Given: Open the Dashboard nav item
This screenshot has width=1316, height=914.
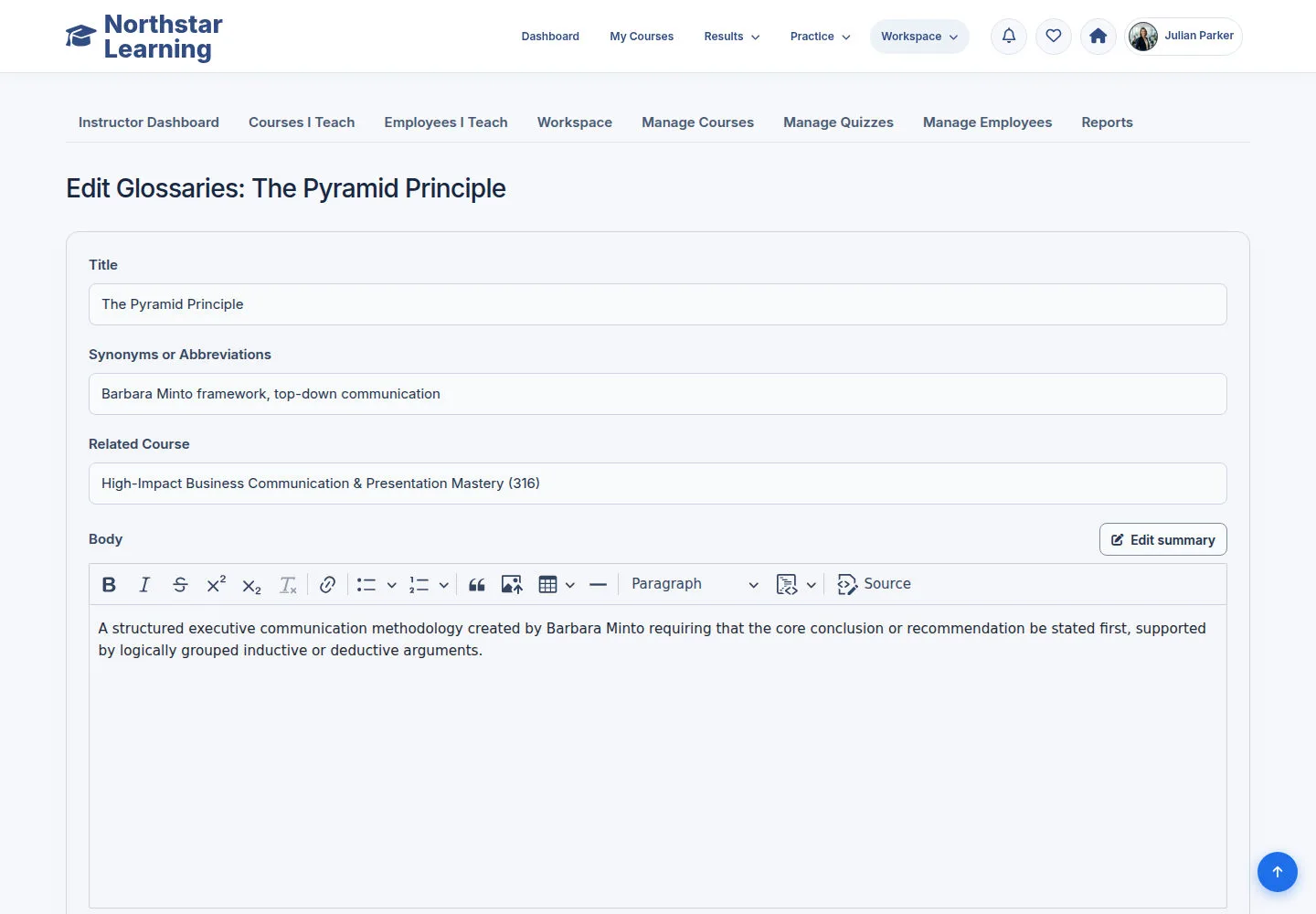Looking at the screenshot, I should [x=550, y=37].
